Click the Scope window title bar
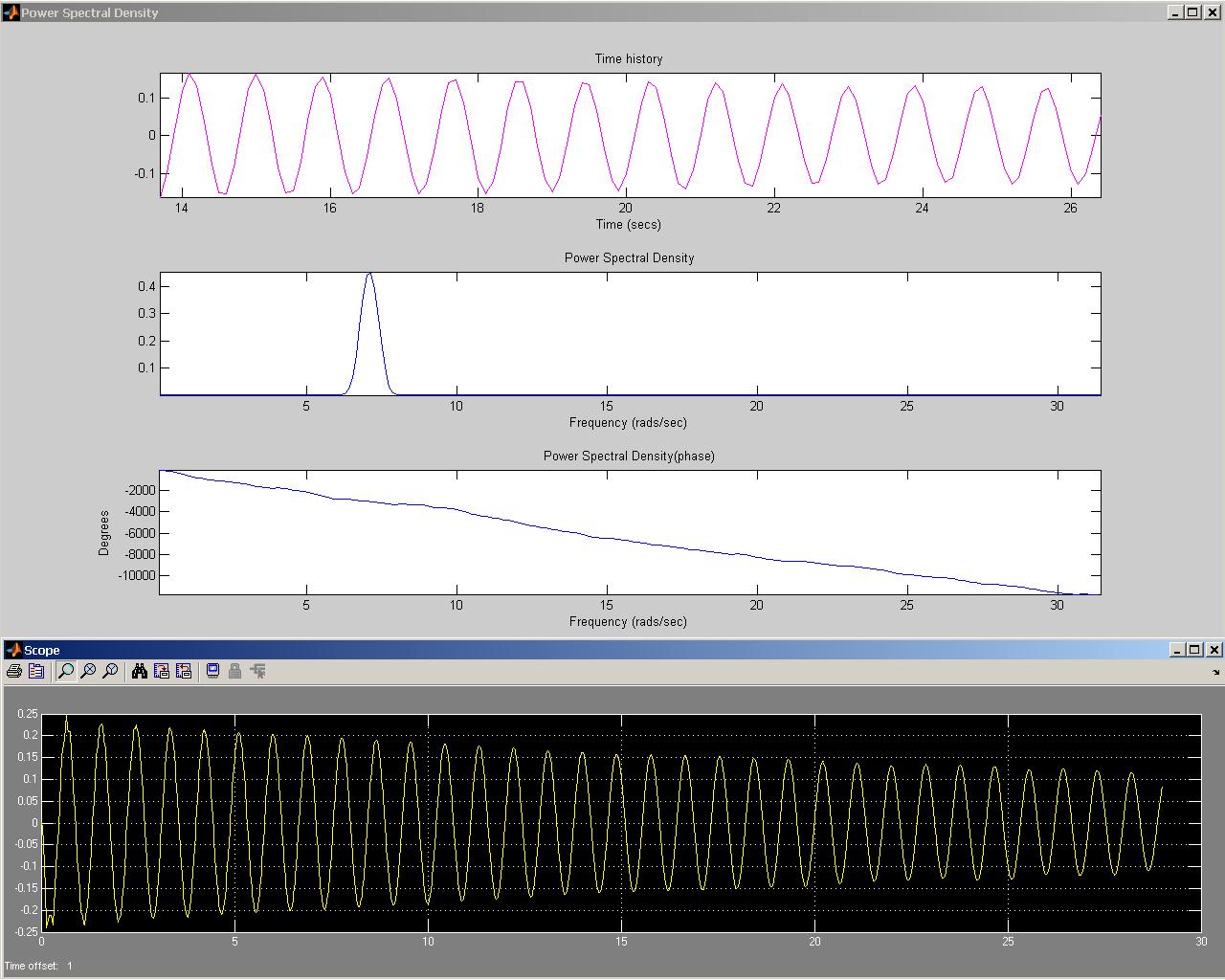This screenshot has width=1225, height=980. [574, 650]
